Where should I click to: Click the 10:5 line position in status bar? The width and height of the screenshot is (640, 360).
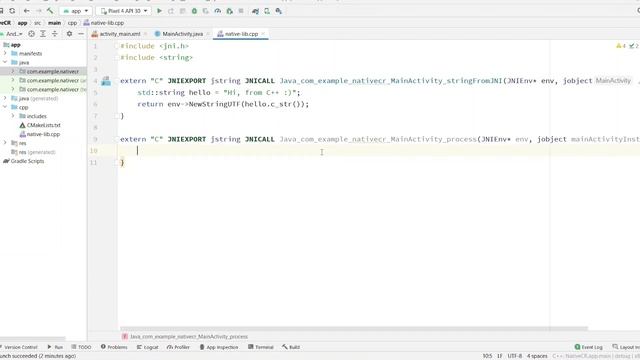coord(487,356)
